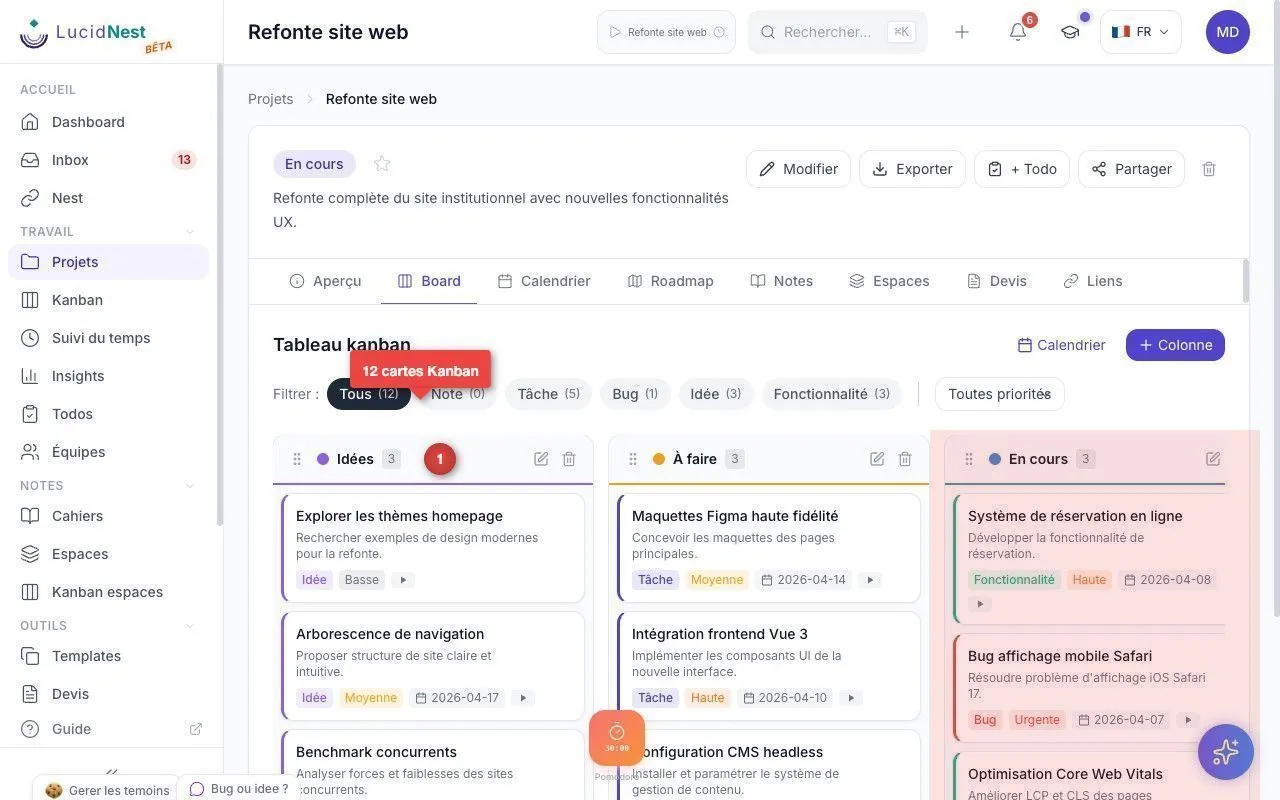Delete the À faire column
Image resolution: width=1280 pixels, height=800 pixels.
click(x=905, y=459)
